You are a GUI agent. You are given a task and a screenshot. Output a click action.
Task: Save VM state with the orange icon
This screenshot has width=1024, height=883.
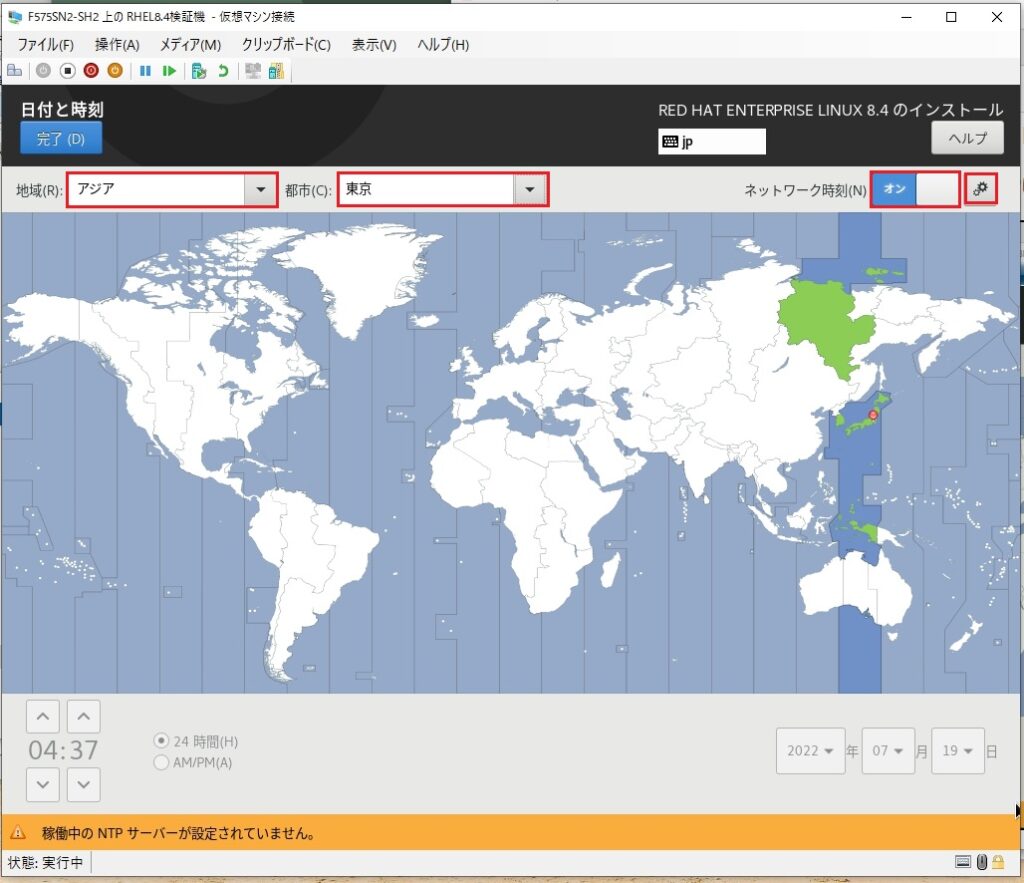(115, 71)
